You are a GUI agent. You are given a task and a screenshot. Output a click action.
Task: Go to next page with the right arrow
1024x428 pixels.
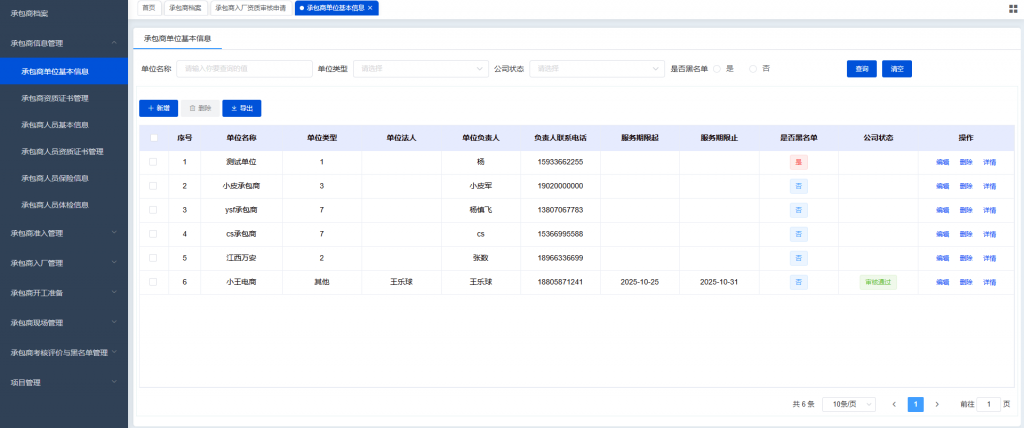pos(937,404)
